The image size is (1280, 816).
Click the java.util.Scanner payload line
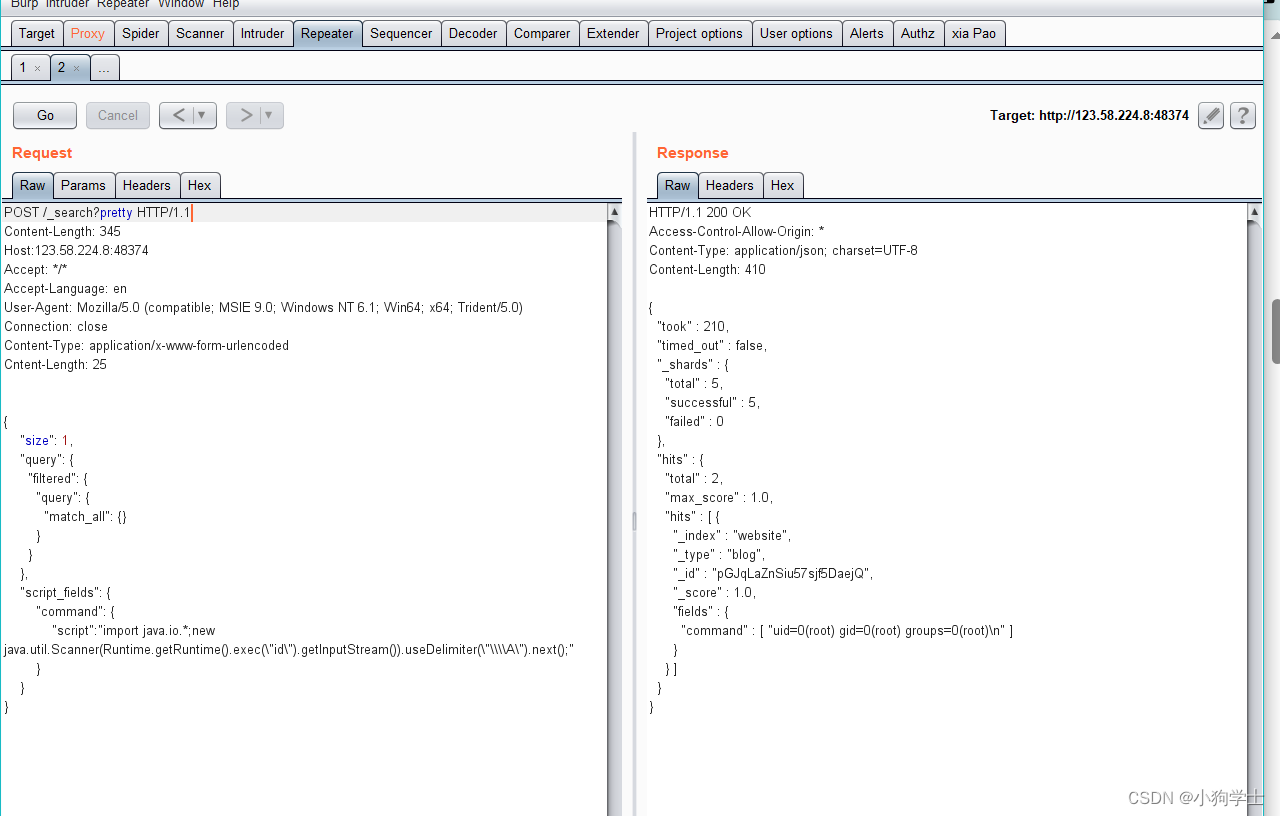pos(289,650)
